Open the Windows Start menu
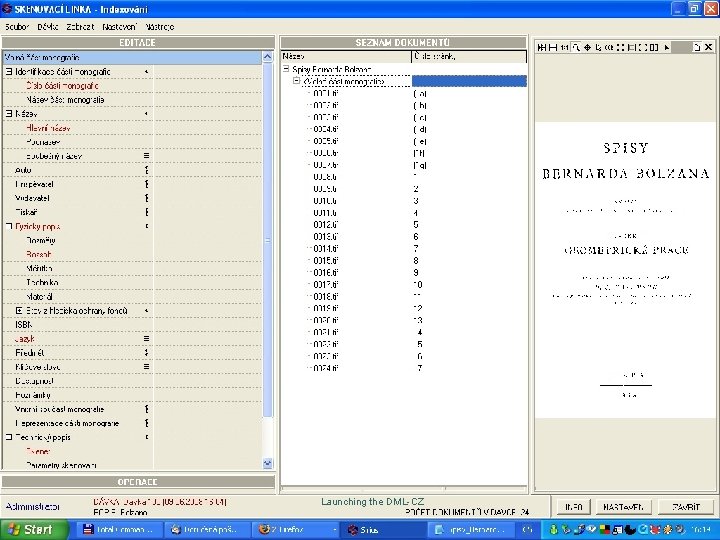This screenshot has width=720, height=540. coord(34,529)
